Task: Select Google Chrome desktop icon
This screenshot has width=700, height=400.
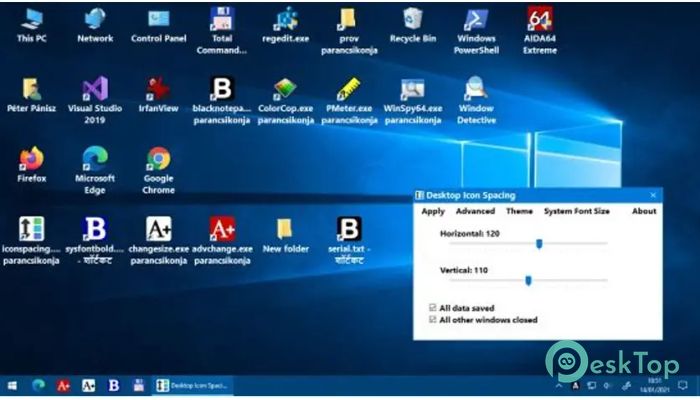Action: coord(158,171)
